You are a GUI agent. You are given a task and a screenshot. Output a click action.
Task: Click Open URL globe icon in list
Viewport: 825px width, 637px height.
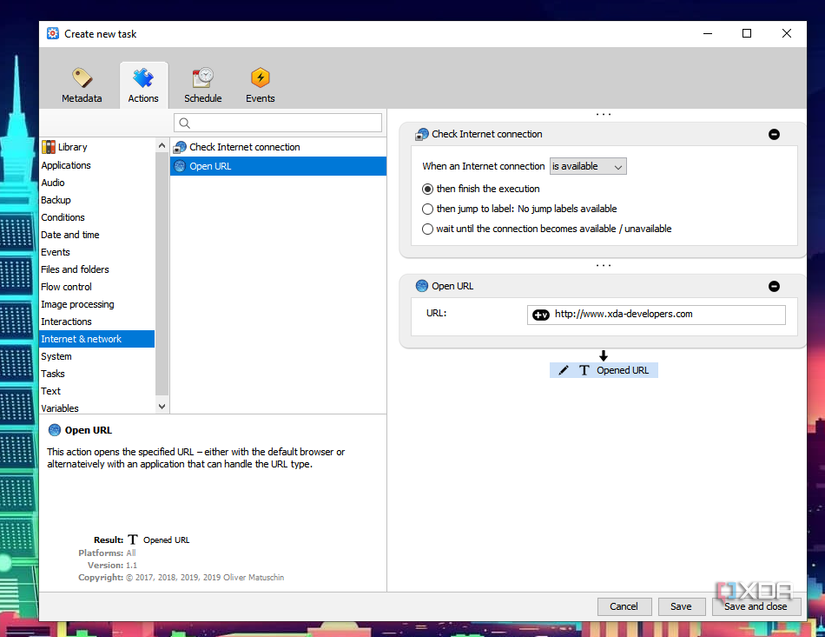coord(180,166)
